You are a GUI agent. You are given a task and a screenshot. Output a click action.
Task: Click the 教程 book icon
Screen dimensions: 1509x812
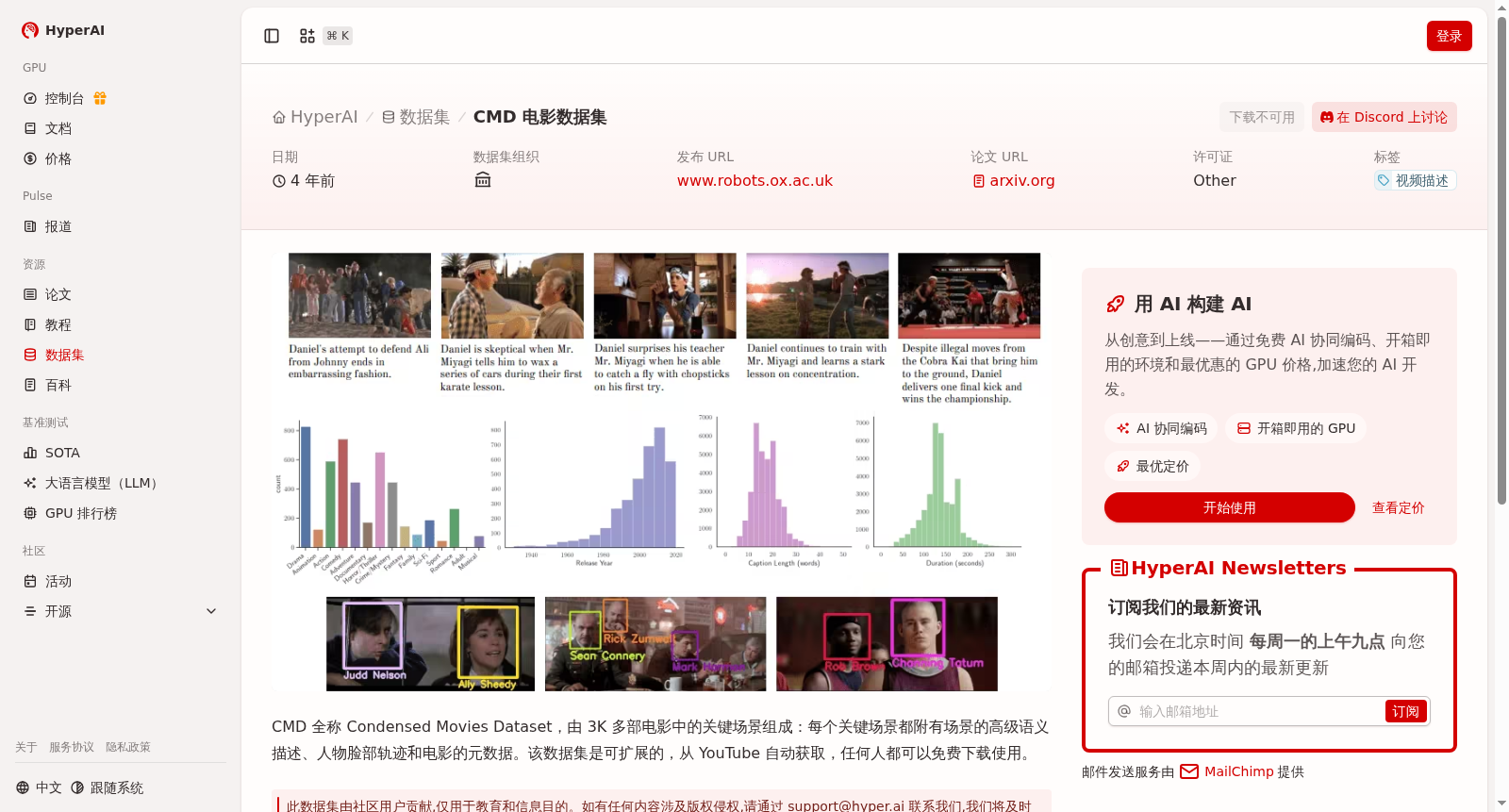click(30, 324)
